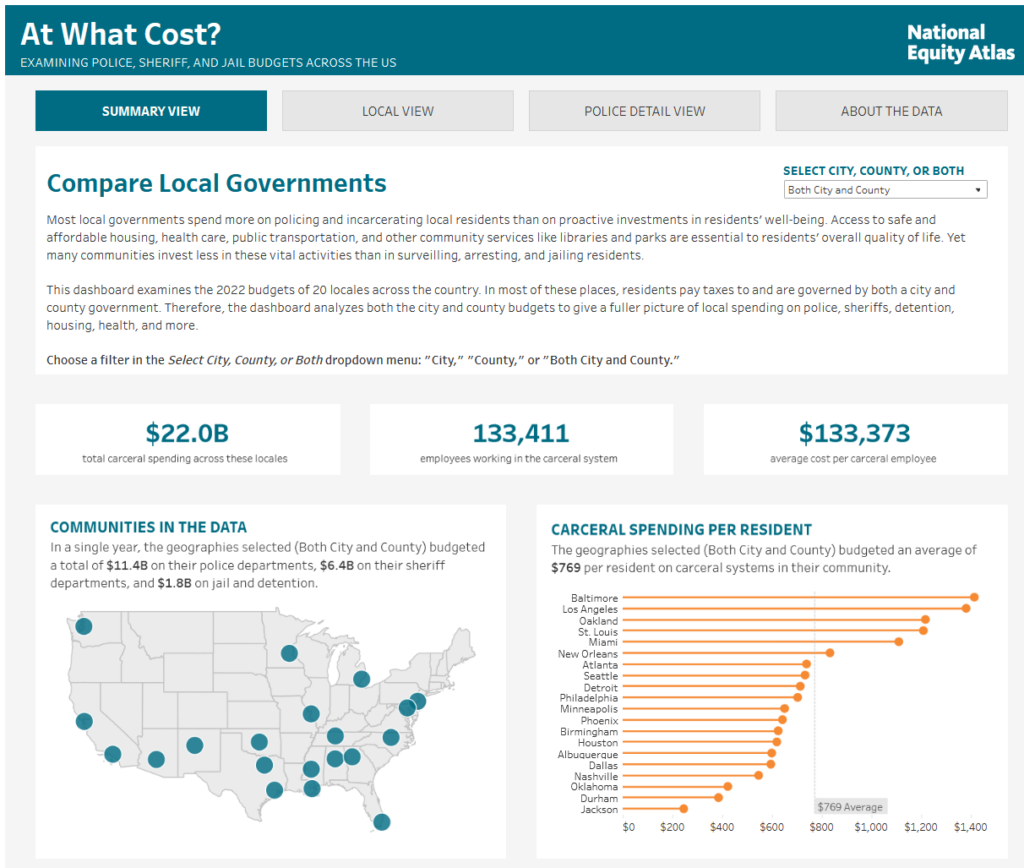
Task: Click the $22.0B total carceral spending card
Action: (187, 440)
